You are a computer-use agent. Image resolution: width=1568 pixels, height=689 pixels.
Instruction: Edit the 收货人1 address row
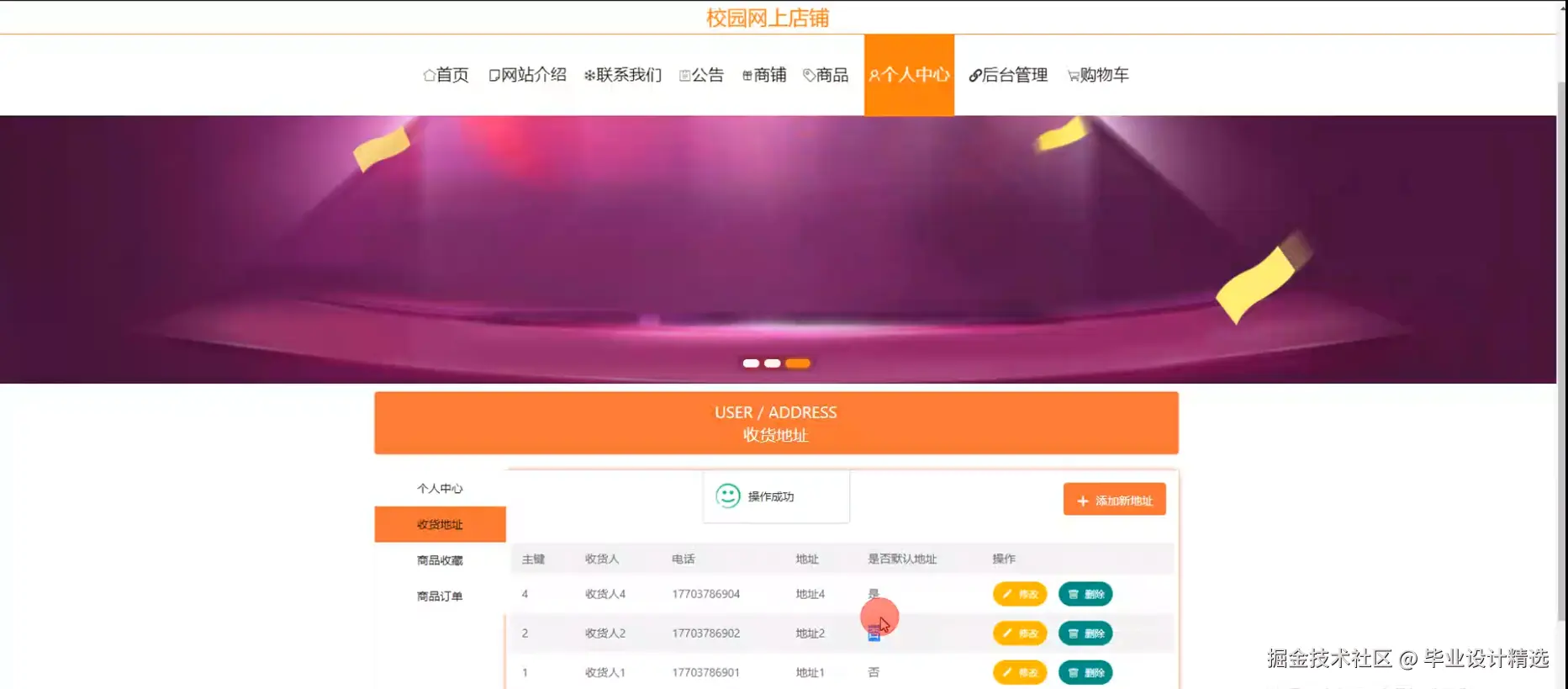coord(1020,672)
